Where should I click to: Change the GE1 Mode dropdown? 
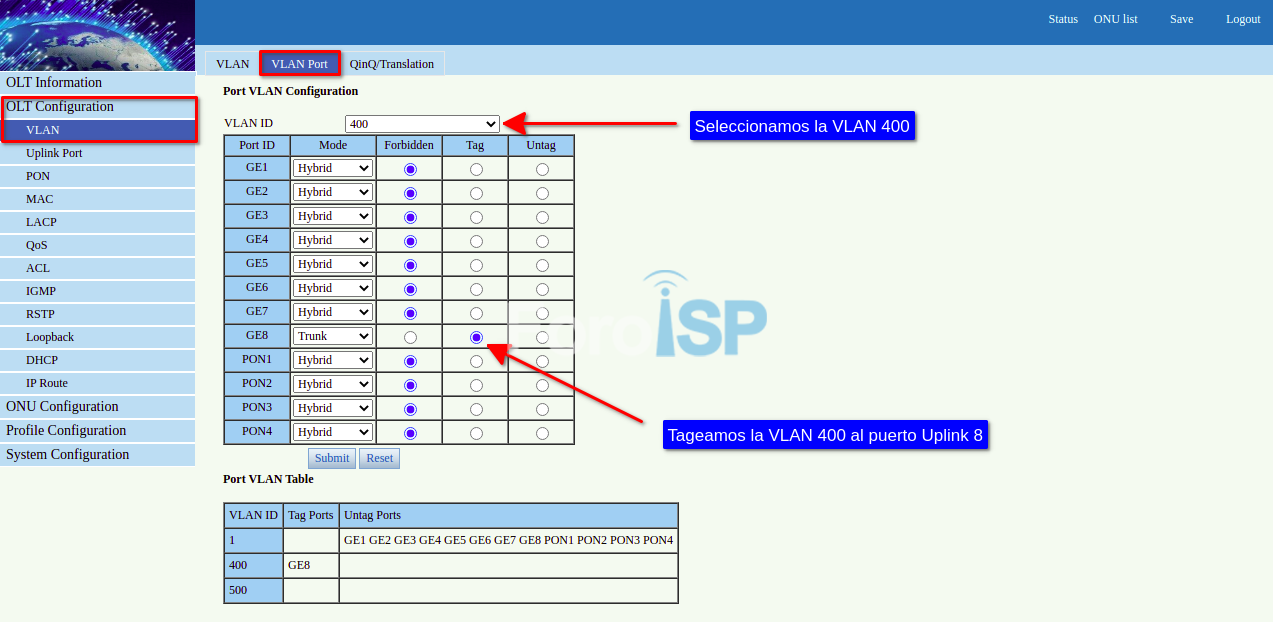(332, 168)
